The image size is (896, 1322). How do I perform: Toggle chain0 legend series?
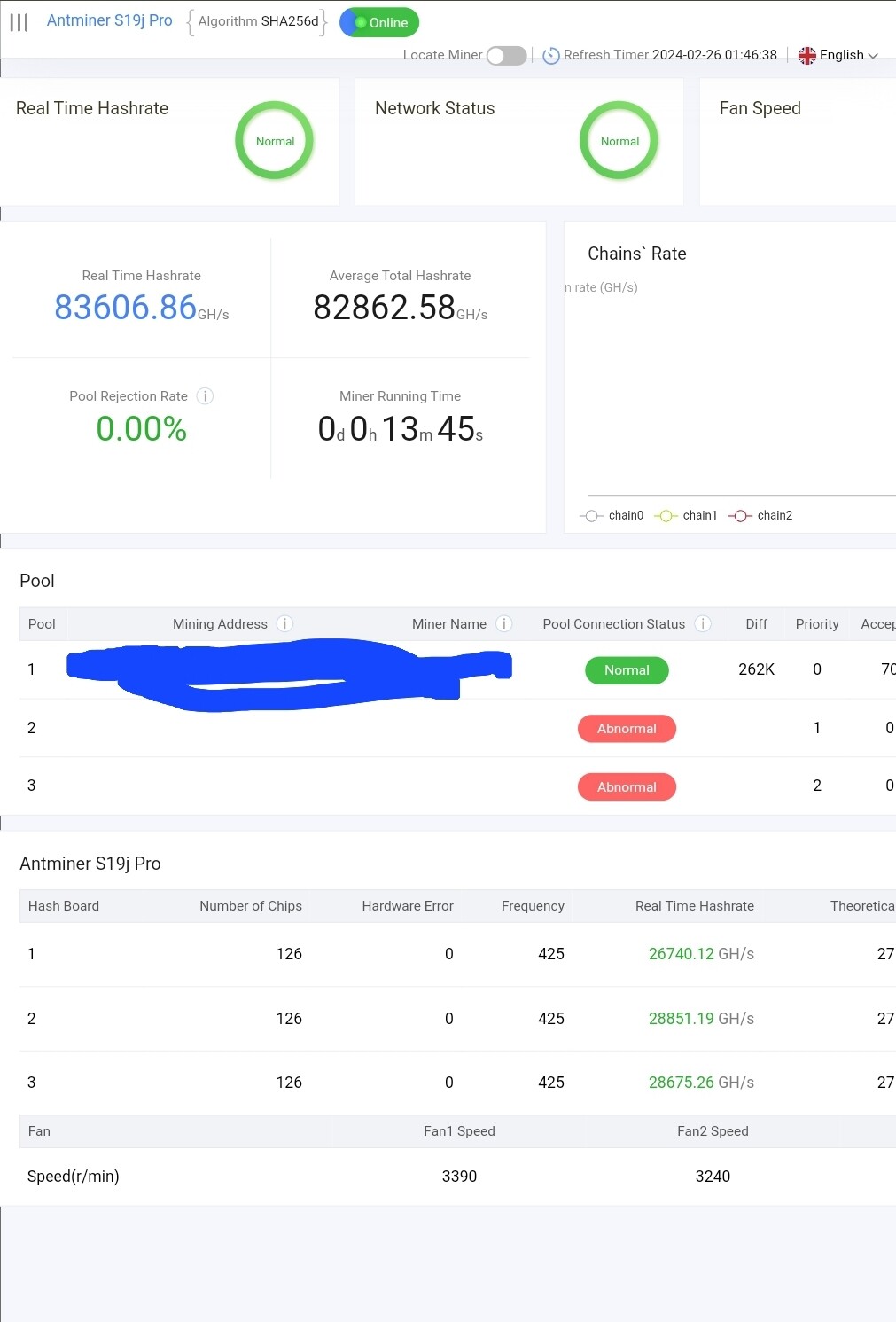612,515
